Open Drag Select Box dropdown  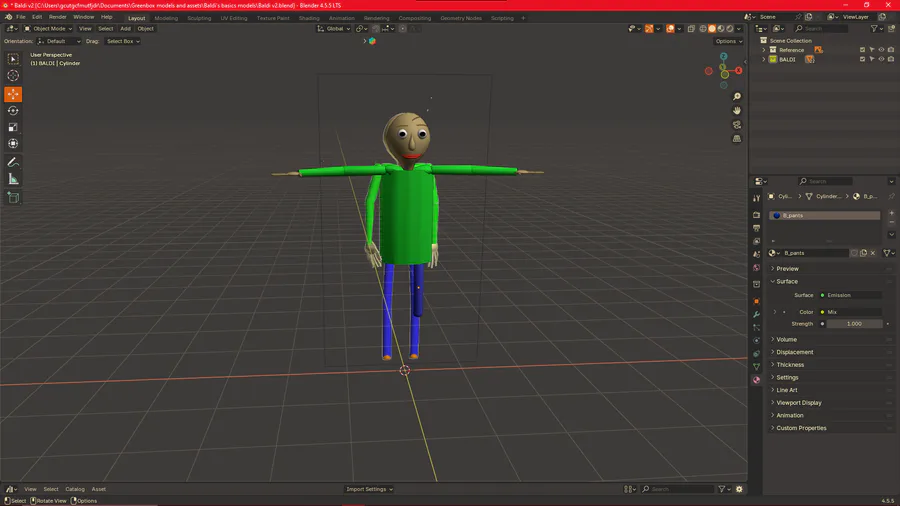tap(123, 41)
